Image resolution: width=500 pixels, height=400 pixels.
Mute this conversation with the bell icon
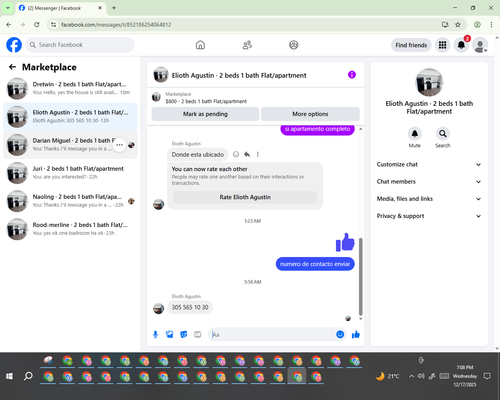click(x=415, y=134)
